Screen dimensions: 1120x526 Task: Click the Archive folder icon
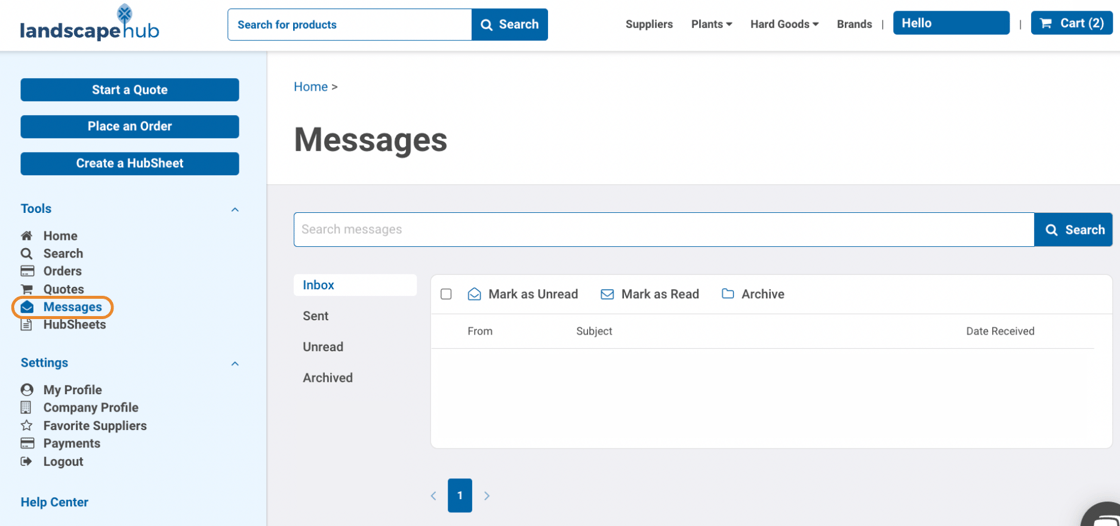[728, 294]
